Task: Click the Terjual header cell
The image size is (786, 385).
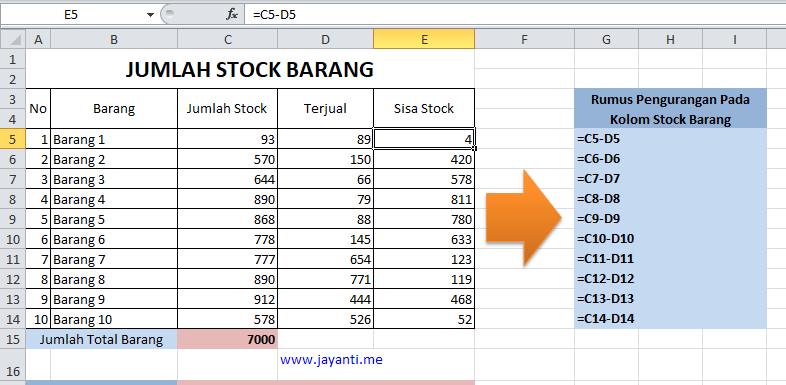Action: tap(325, 109)
